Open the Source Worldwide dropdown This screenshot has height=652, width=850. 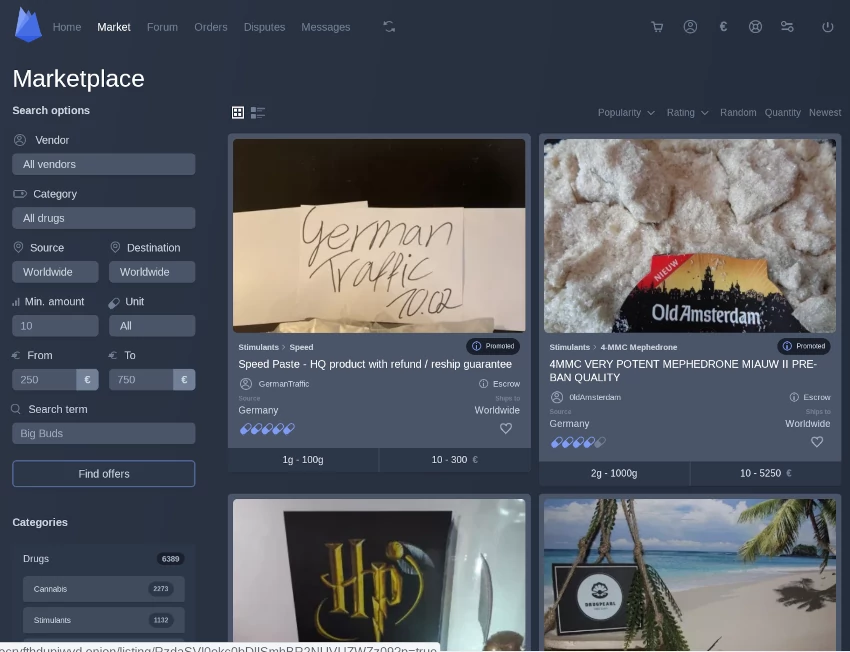click(x=55, y=272)
